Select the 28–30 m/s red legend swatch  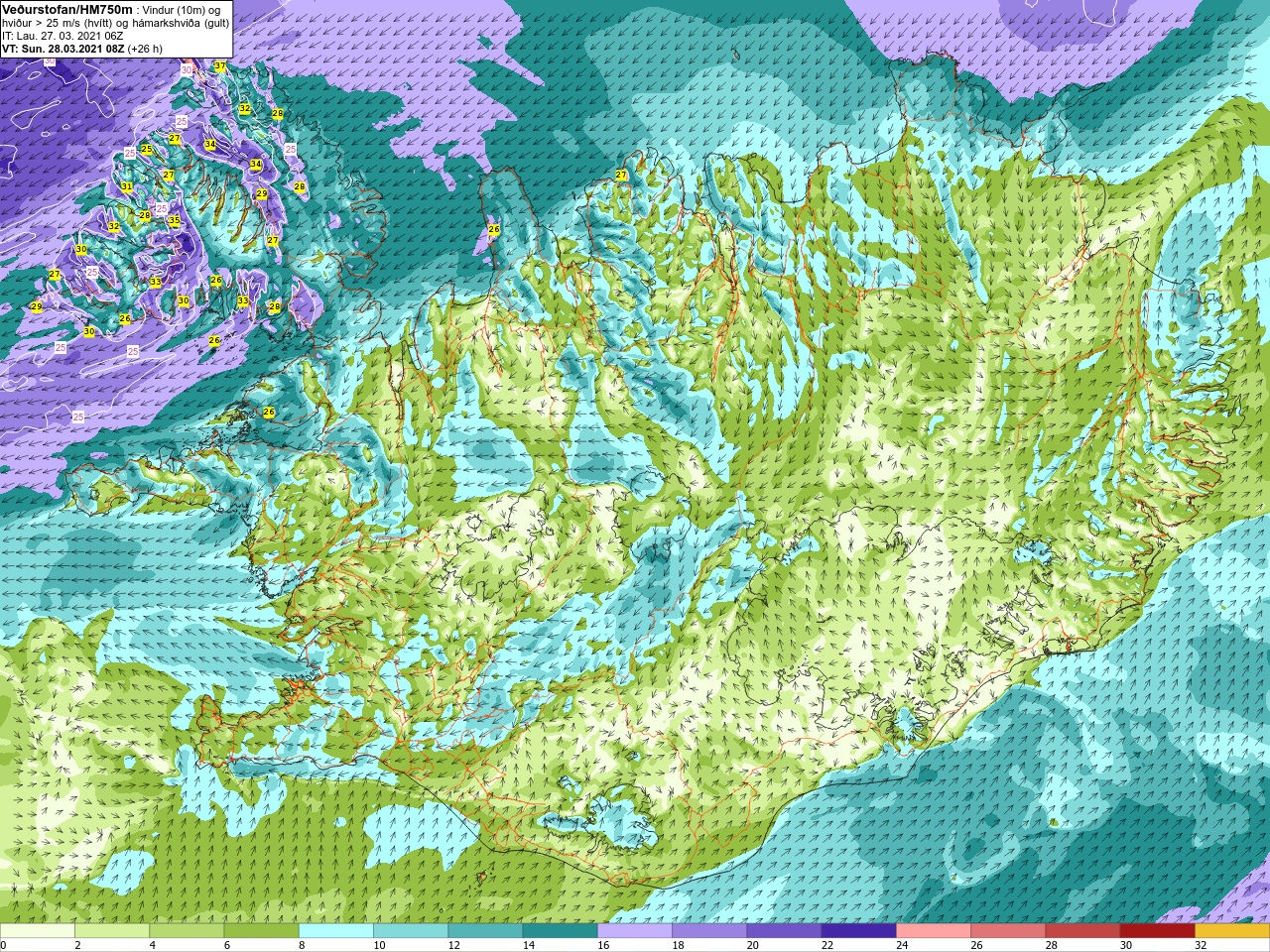[x=1082, y=932]
